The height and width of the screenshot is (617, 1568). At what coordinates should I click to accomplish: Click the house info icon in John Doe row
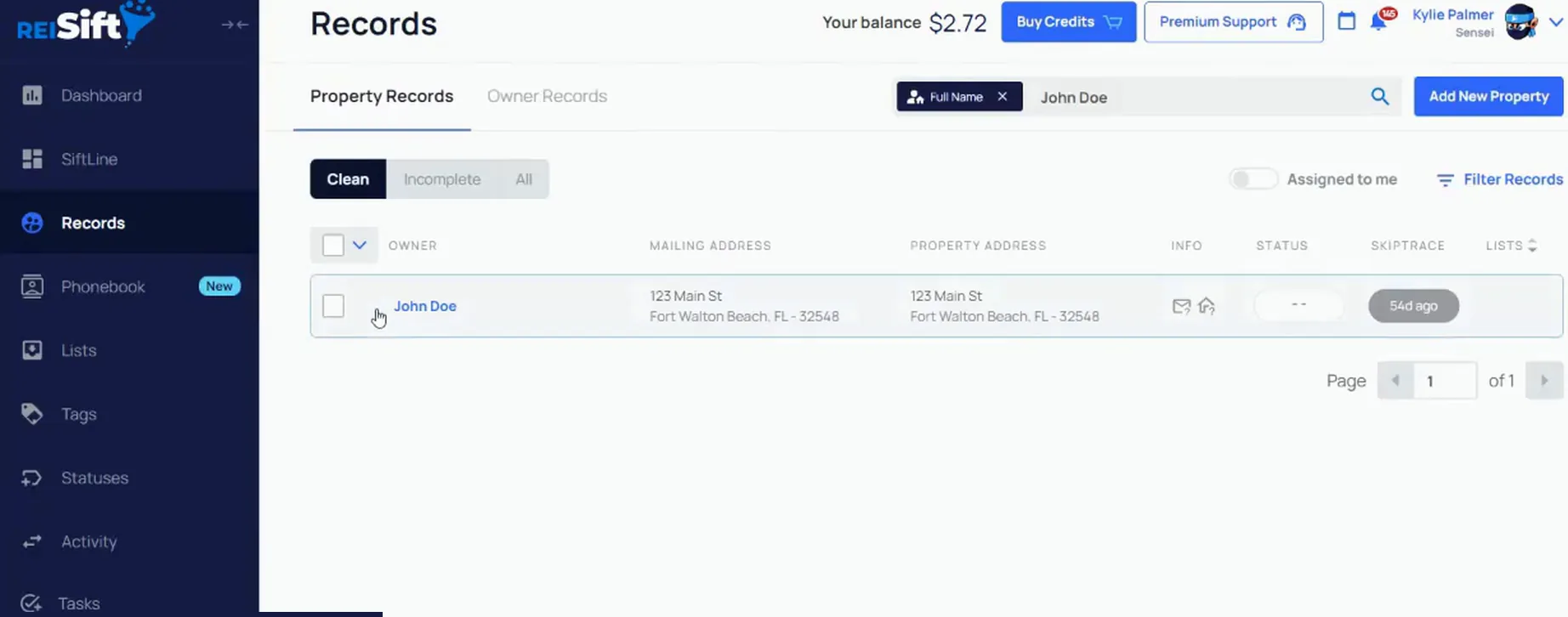[x=1207, y=306]
